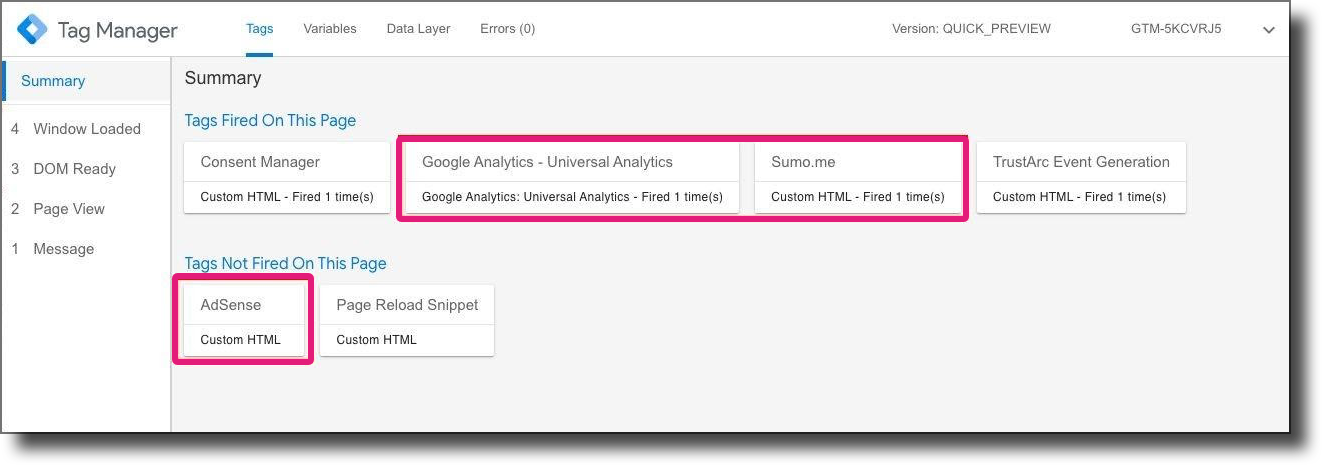Screen dimensions: 1322x465
Task: Click the Tag Manager logo icon
Action: [x=32, y=29]
